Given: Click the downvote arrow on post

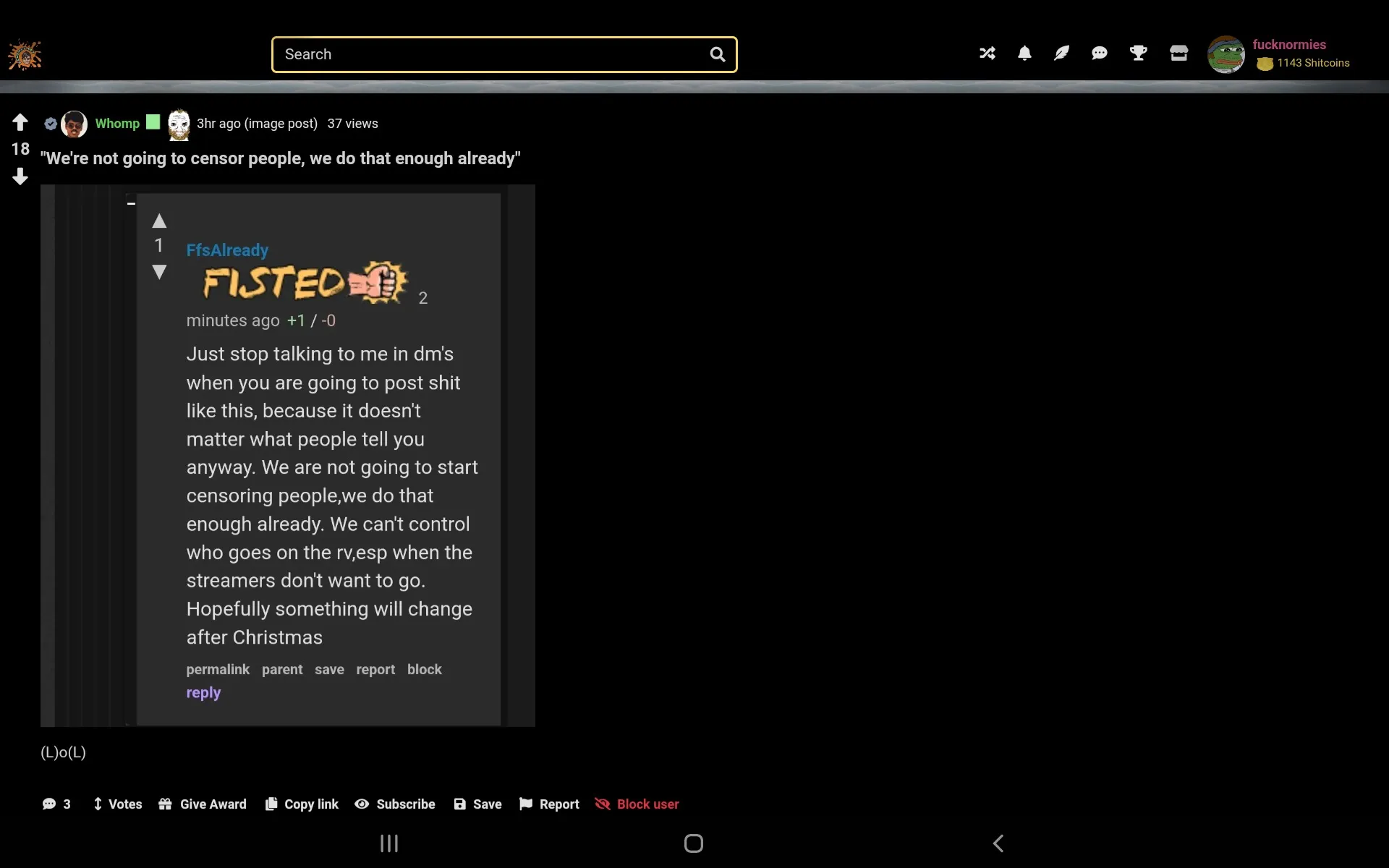Looking at the screenshot, I should pyautogui.click(x=19, y=177).
